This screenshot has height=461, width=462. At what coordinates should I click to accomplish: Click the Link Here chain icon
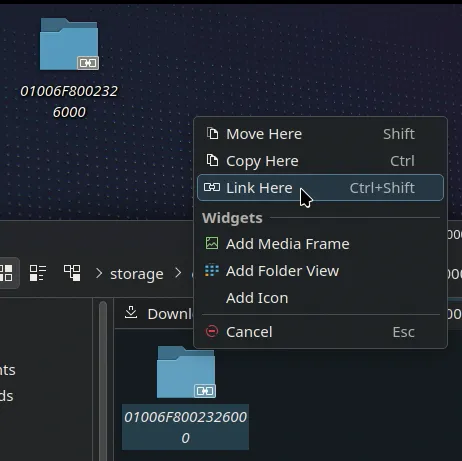[x=212, y=187]
